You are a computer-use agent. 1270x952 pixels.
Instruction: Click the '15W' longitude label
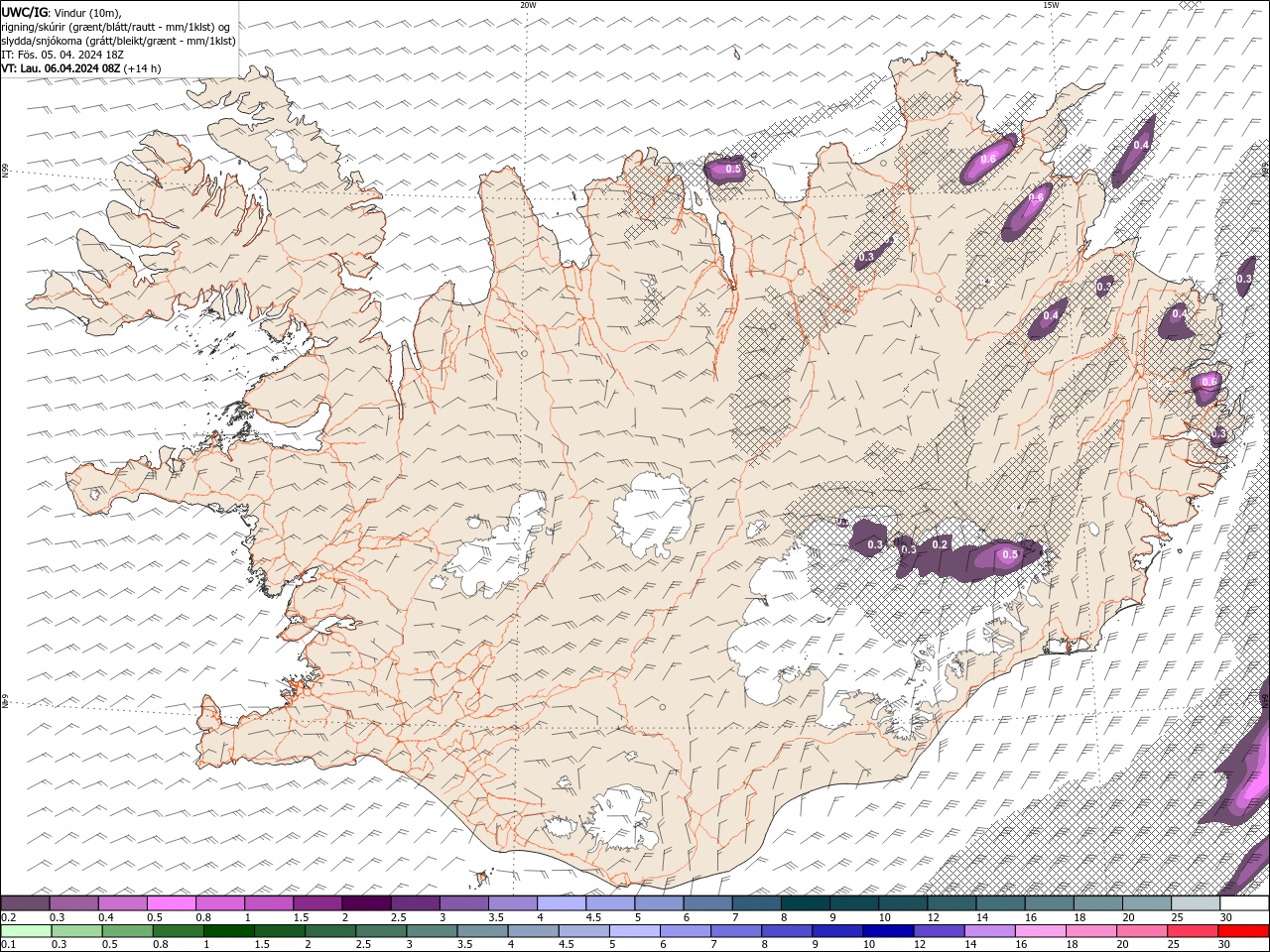[1051, 5]
